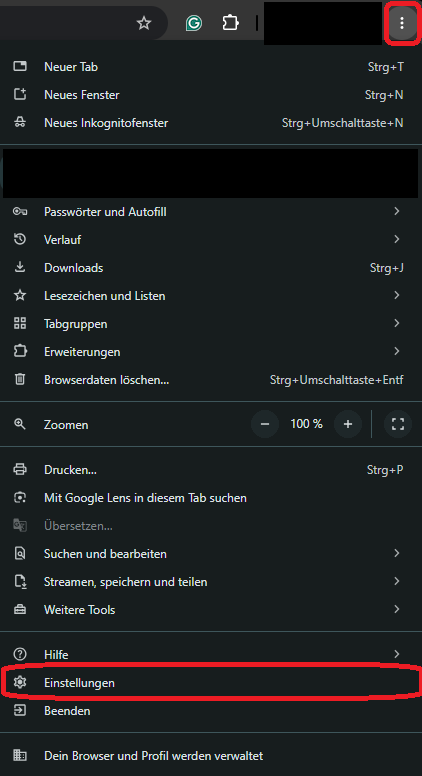Open Dein Browser und Profil werden verwaltet
This screenshot has width=422, height=776.
point(211,756)
